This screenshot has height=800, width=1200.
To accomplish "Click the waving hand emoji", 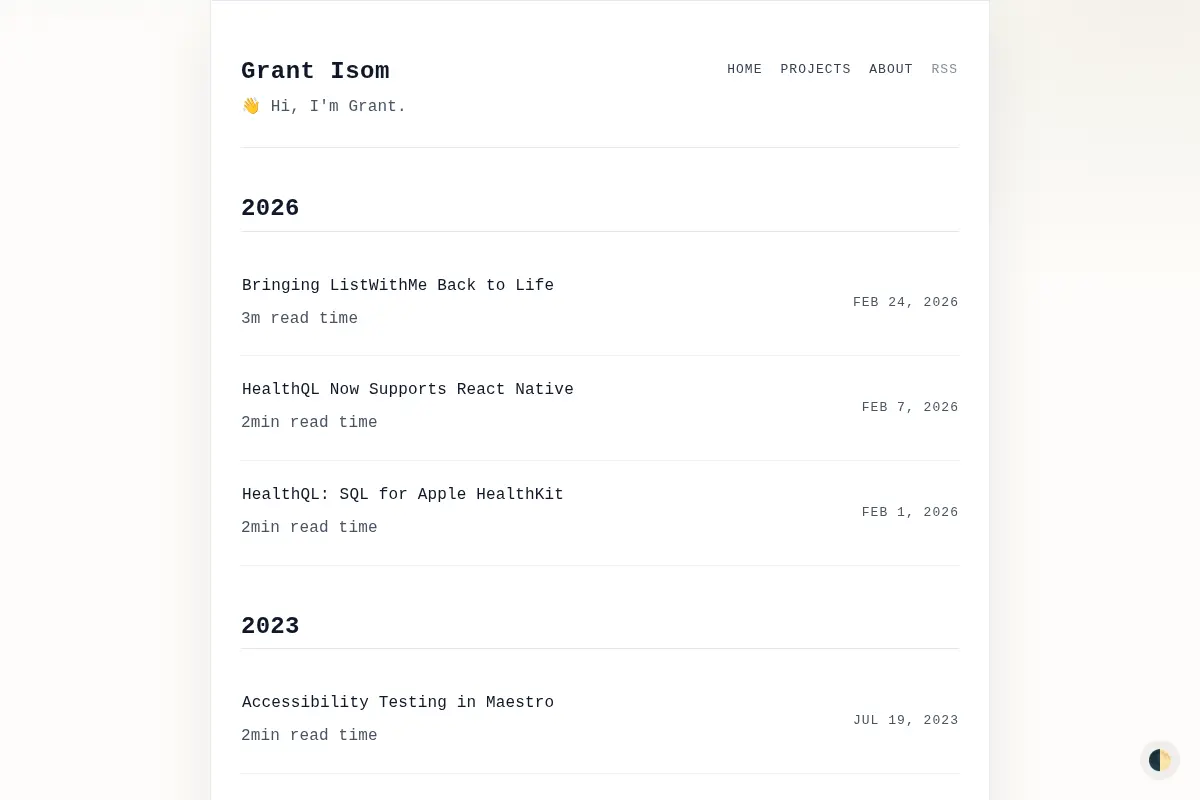I will point(251,106).
